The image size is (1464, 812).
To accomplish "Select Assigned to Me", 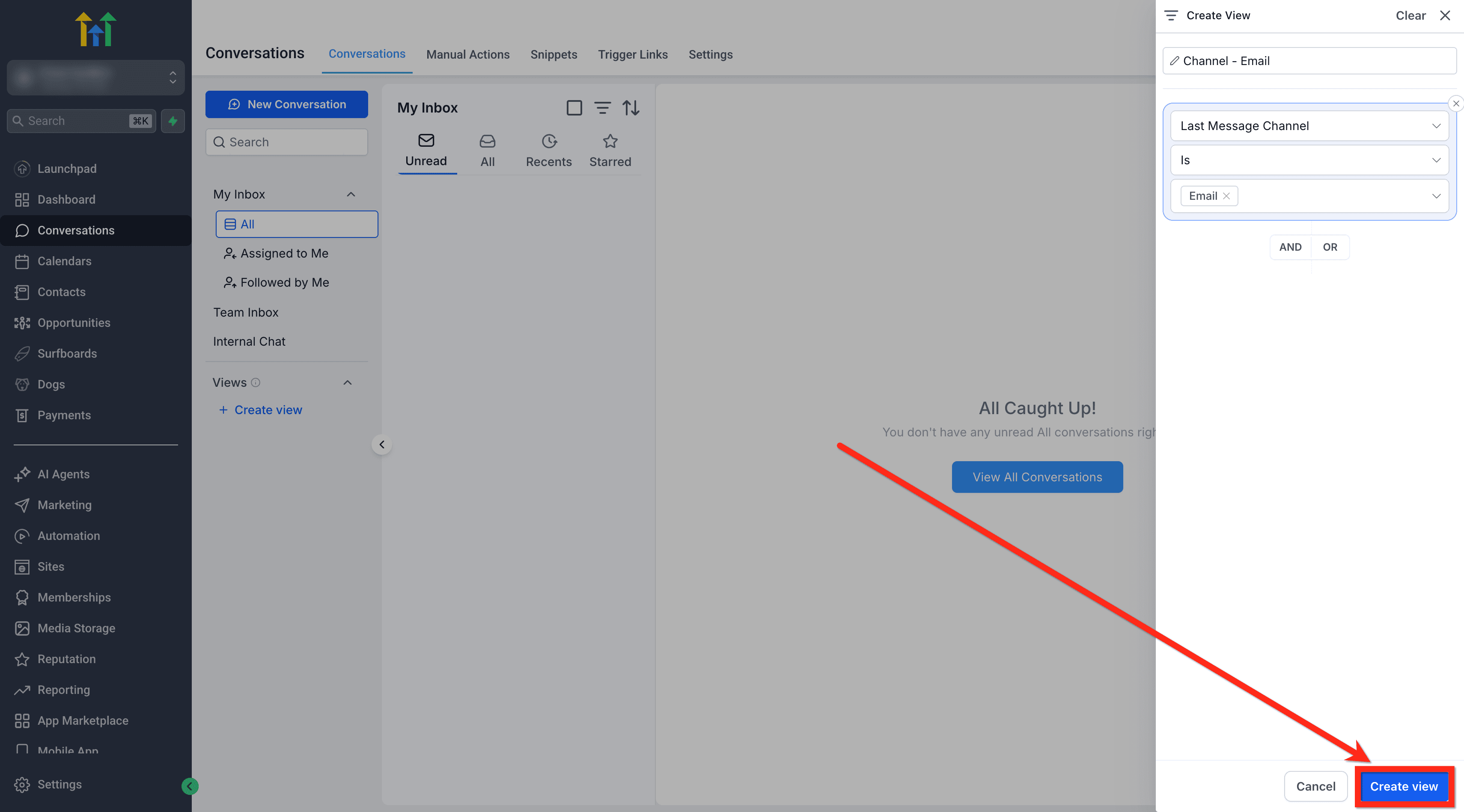I will click(277, 253).
